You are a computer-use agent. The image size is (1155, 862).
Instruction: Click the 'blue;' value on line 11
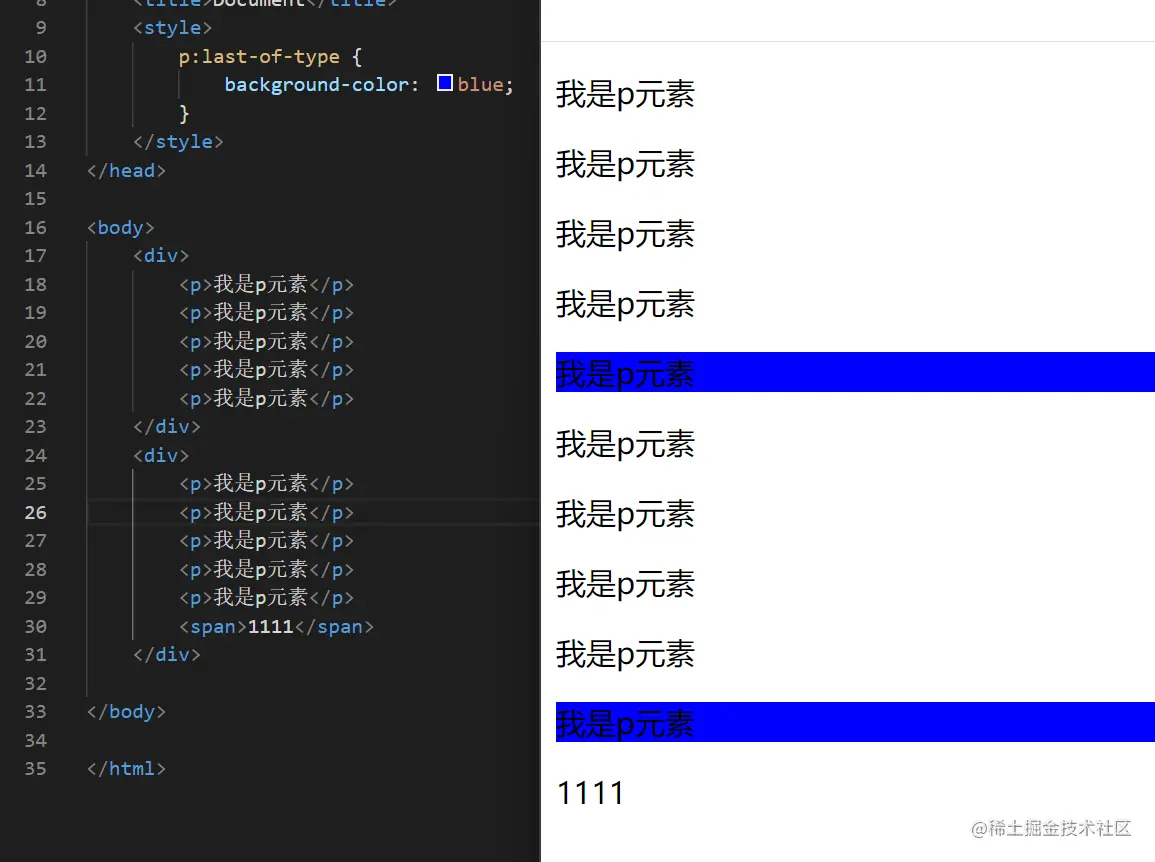click(x=485, y=85)
